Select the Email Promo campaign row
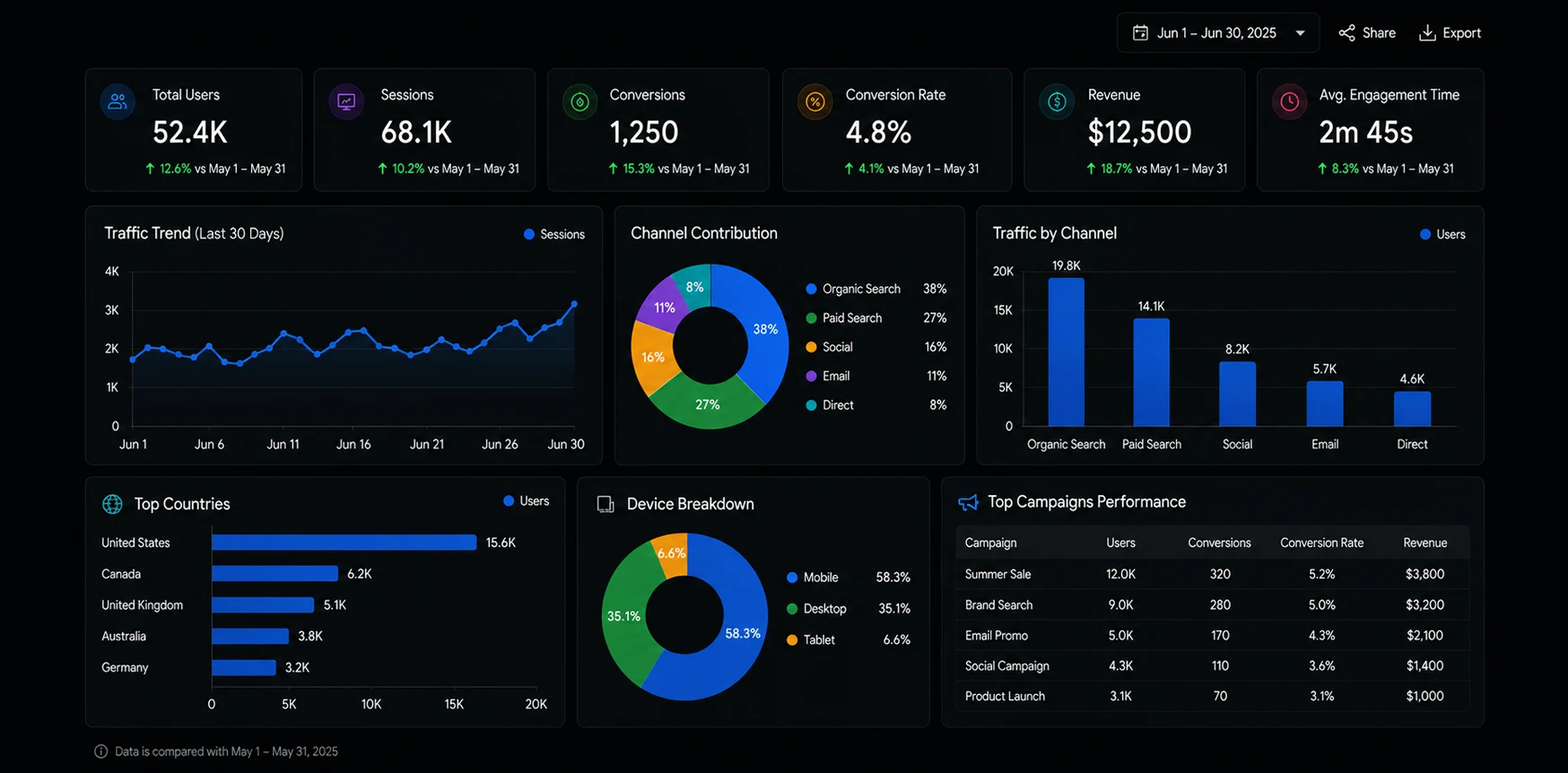 tap(1213, 636)
